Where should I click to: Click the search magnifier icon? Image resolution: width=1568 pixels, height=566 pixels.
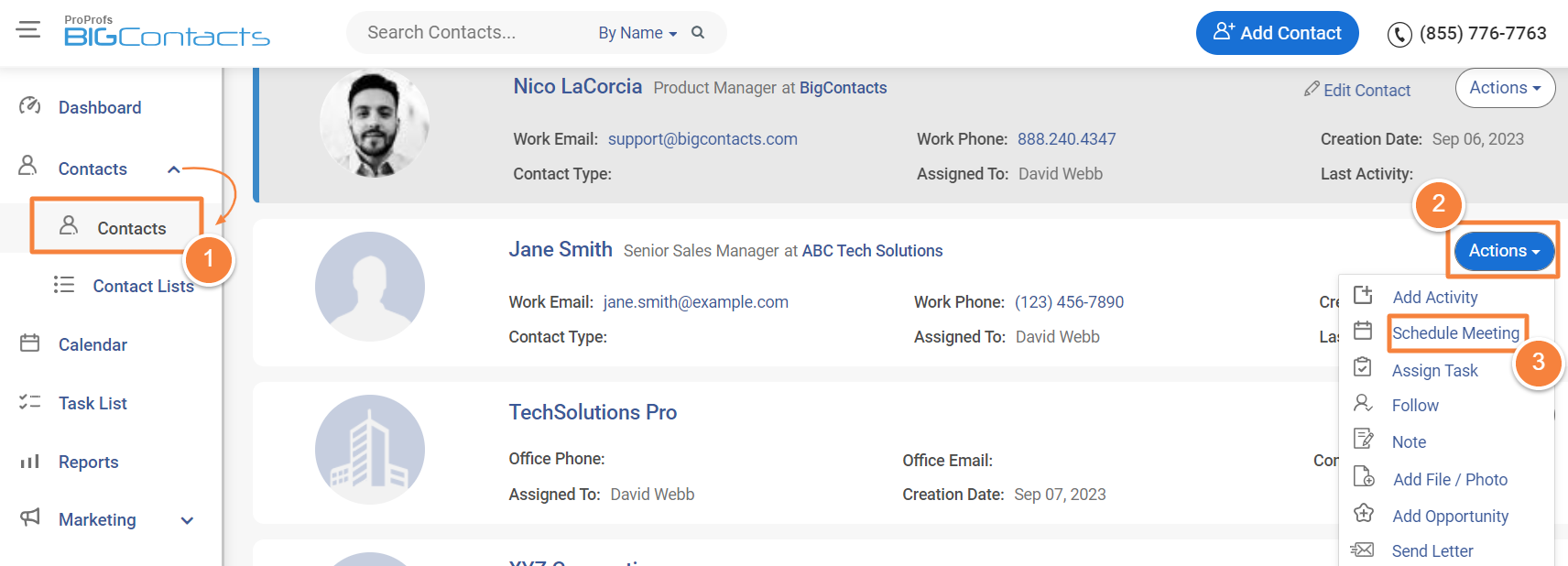(698, 32)
